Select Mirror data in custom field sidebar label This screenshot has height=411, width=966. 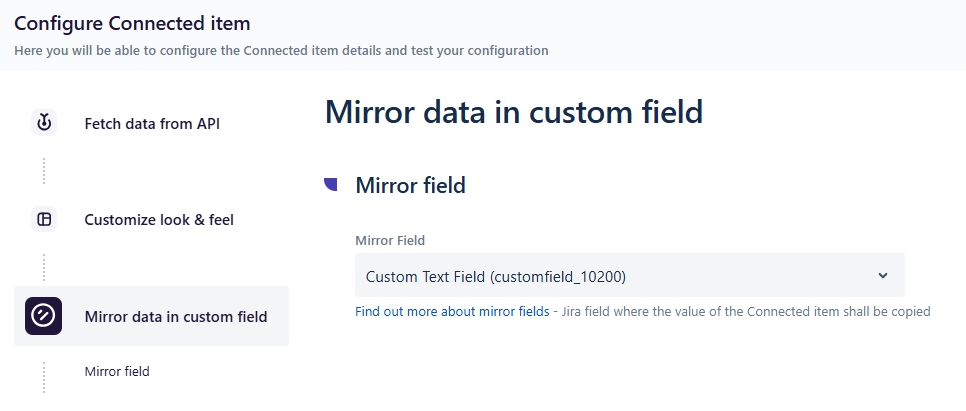(x=176, y=317)
